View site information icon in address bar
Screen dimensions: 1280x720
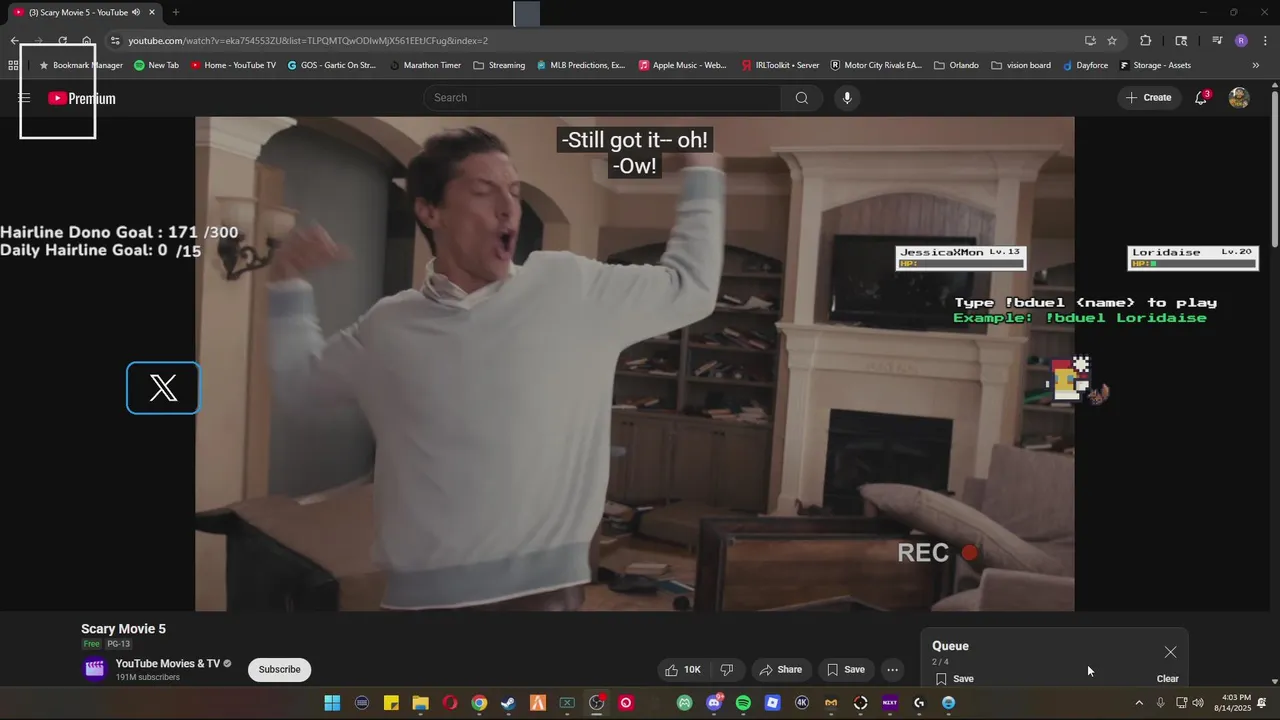115,41
